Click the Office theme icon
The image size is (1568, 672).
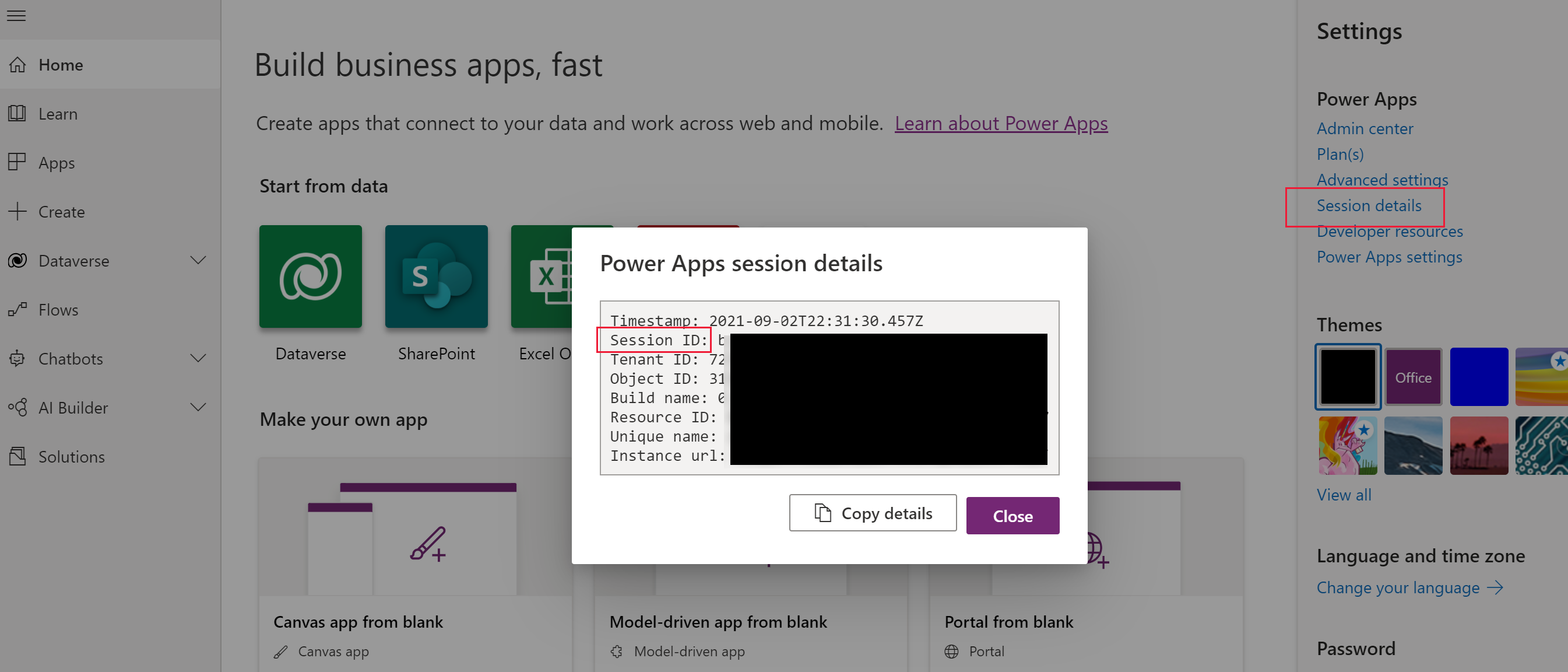click(1413, 377)
